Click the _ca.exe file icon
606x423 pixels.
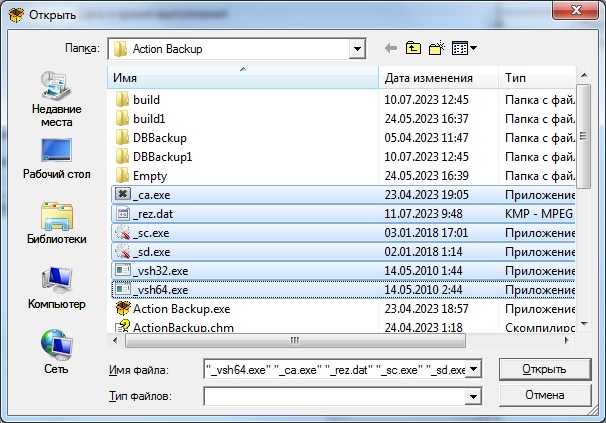123,194
